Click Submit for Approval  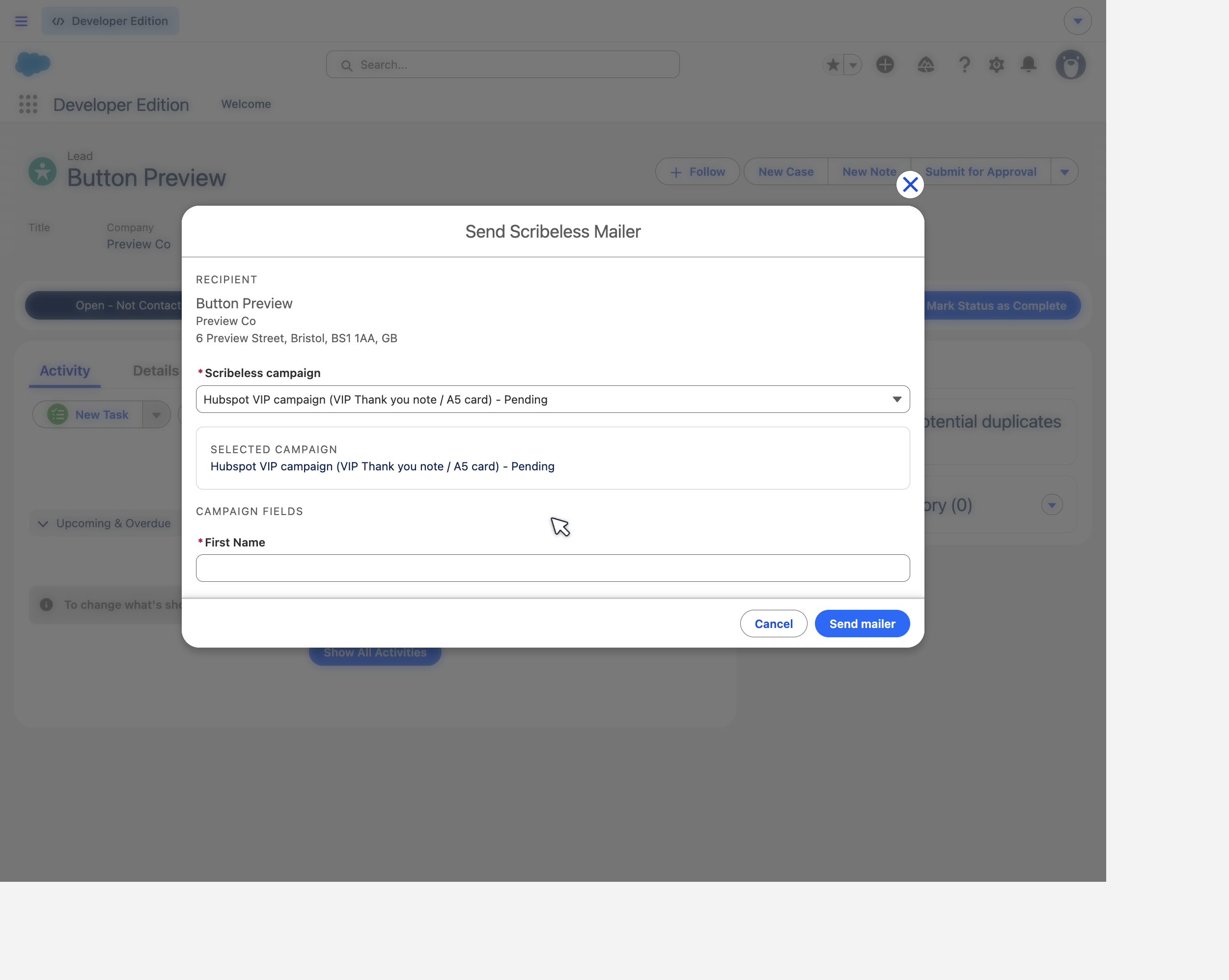pyautogui.click(x=980, y=171)
